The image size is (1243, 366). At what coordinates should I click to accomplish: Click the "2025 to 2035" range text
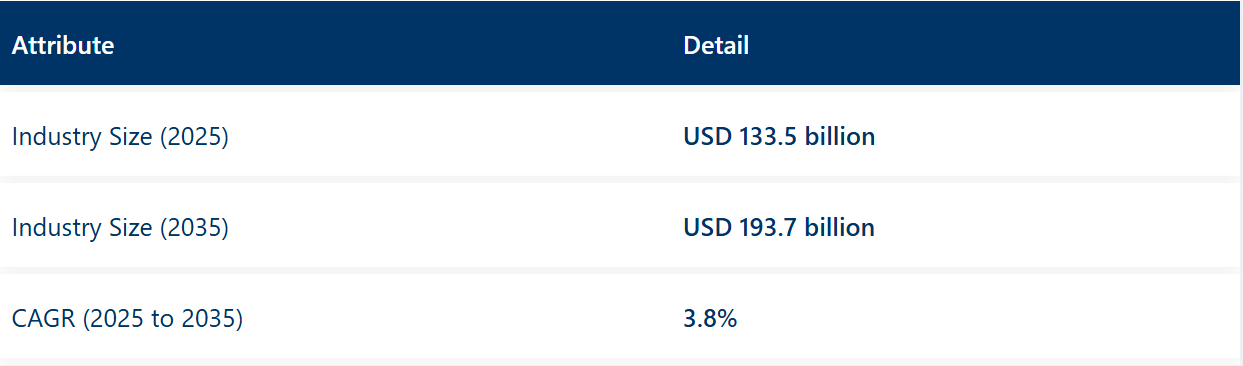click(x=163, y=320)
